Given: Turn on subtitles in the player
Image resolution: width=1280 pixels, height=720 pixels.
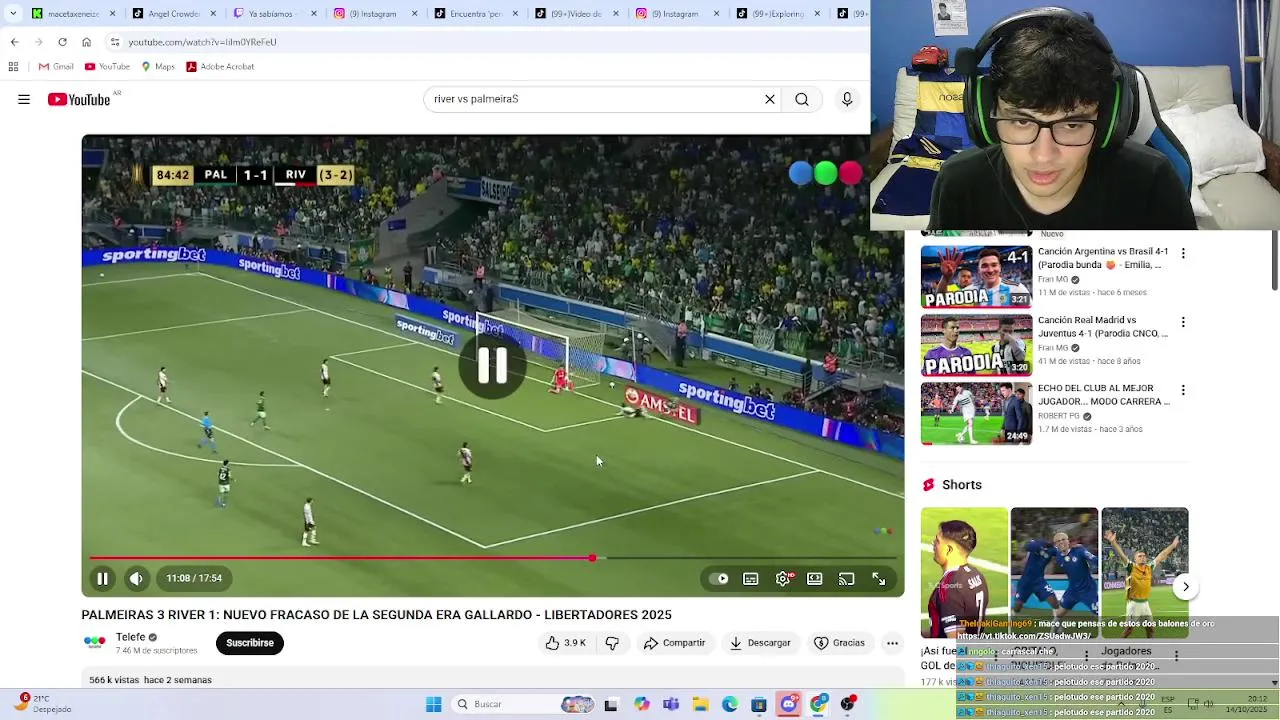Looking at the screenshot, I should (x=751, y=578).
